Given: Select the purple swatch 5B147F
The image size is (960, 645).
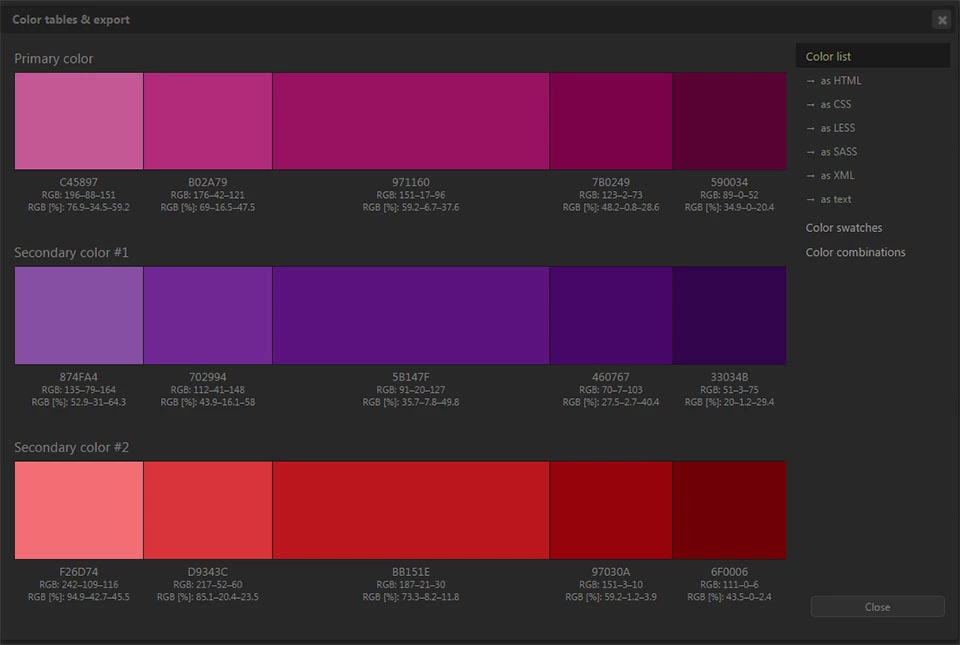Looking at the screenshot, I should 410,315.
